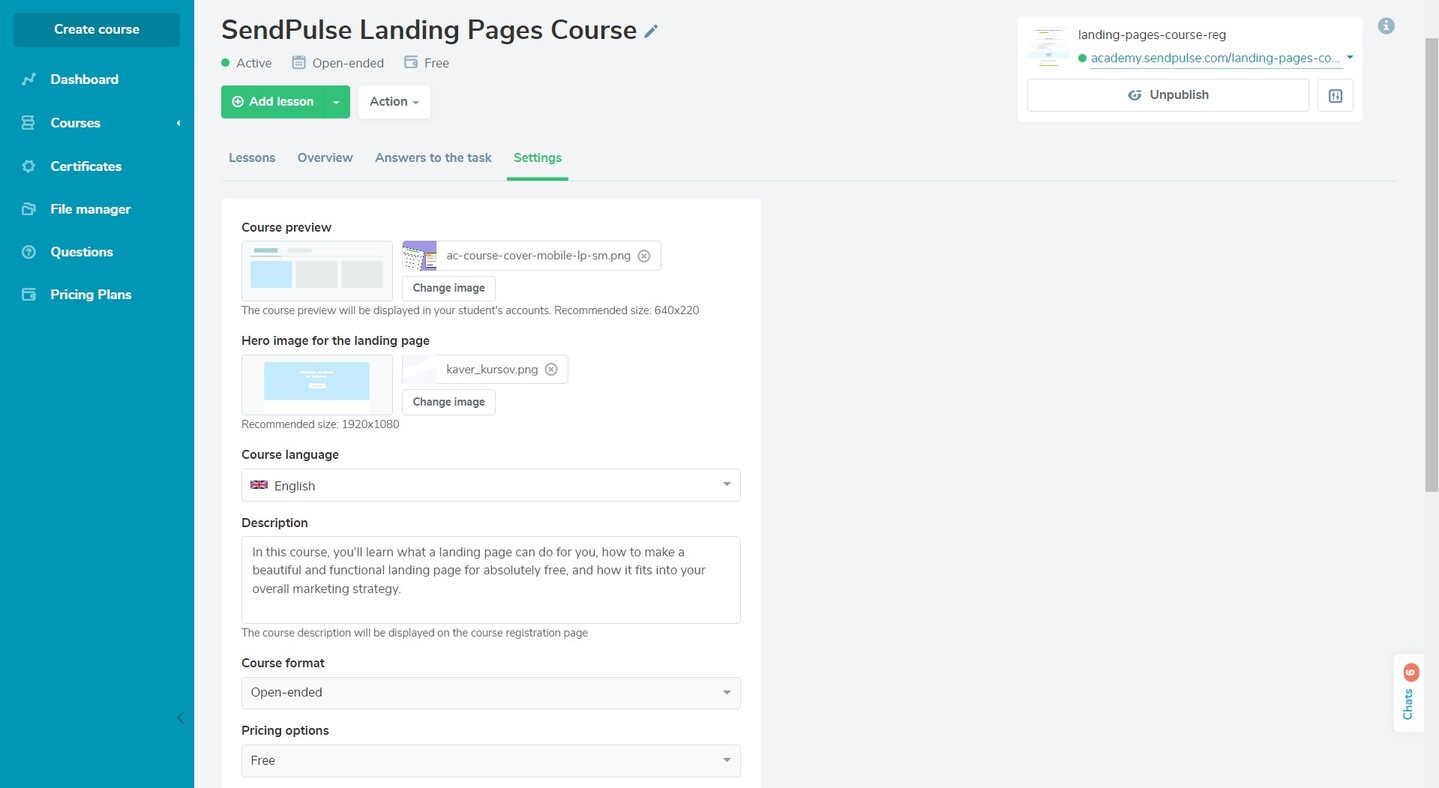
Task: Switch to the Lessons tab
Action: [252, 158]
